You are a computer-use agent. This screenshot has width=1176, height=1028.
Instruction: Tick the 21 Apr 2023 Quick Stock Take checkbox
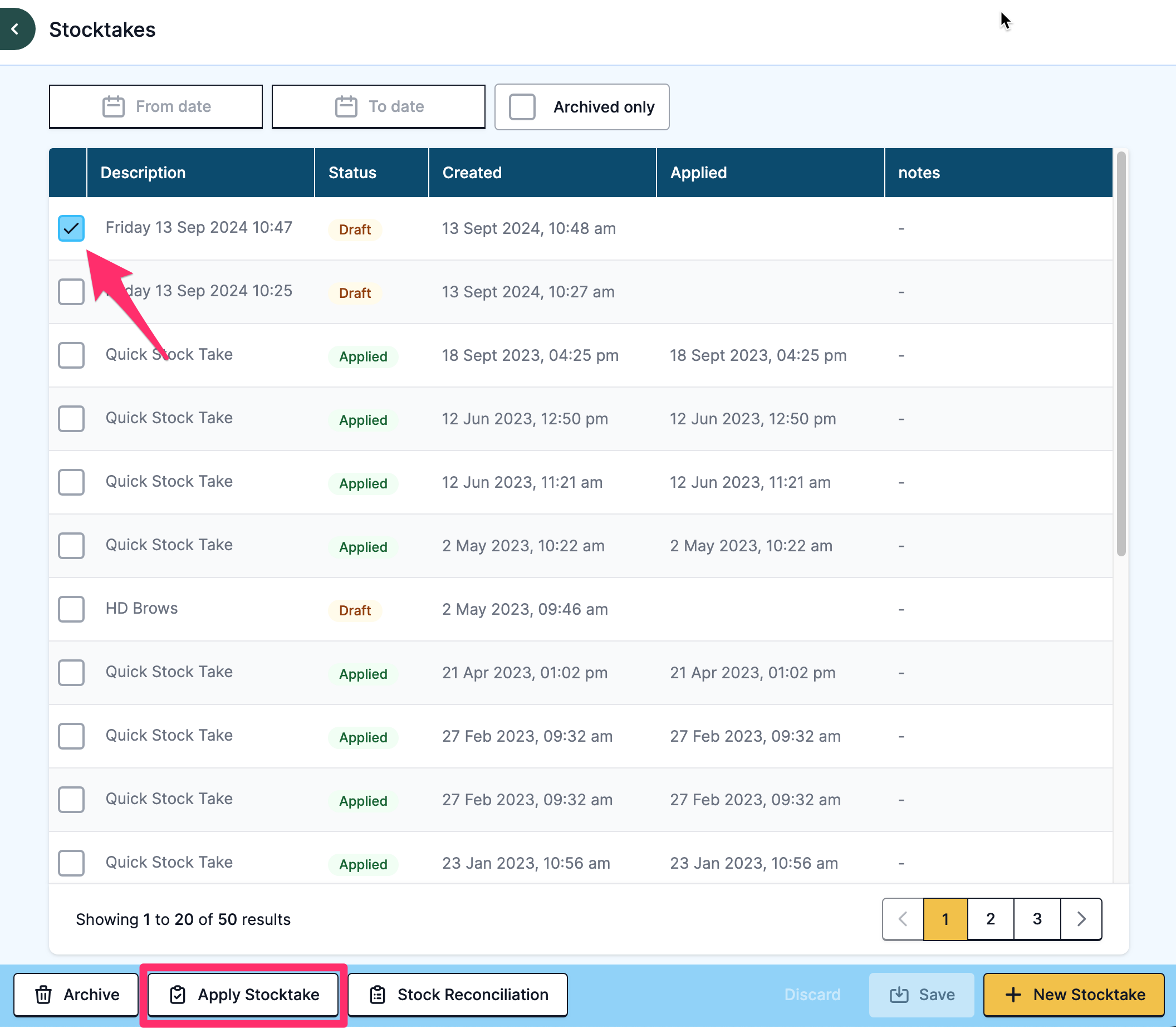[71, 672]
